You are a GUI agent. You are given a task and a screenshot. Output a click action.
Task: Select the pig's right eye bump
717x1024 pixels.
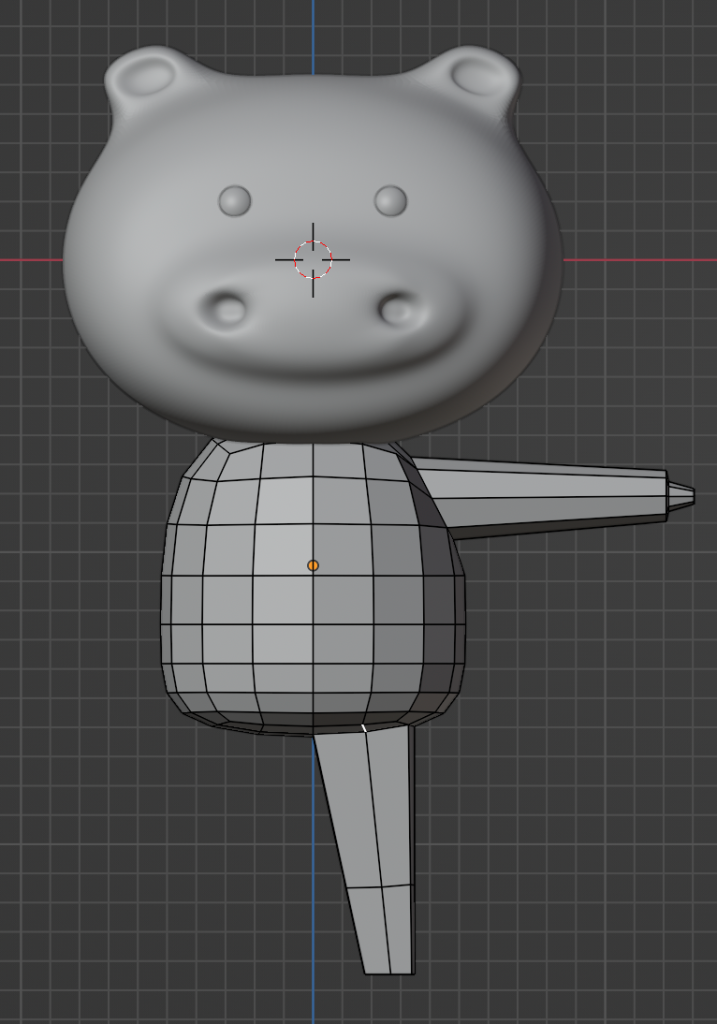[x=391, y=200]
